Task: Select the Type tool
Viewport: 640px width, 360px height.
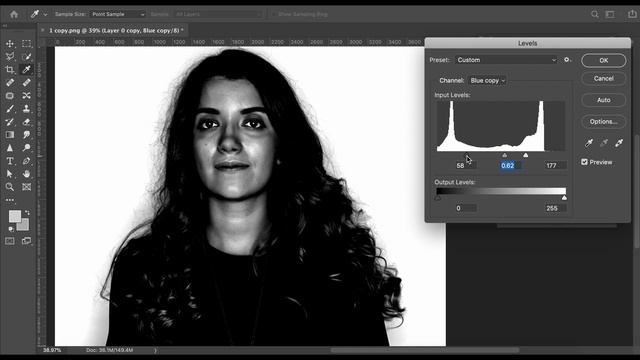Action: (10, 161)
